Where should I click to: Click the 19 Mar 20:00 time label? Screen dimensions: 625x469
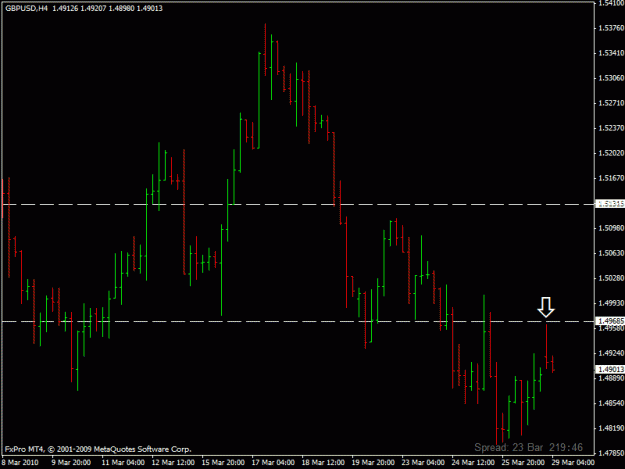(x=373, y=462)
